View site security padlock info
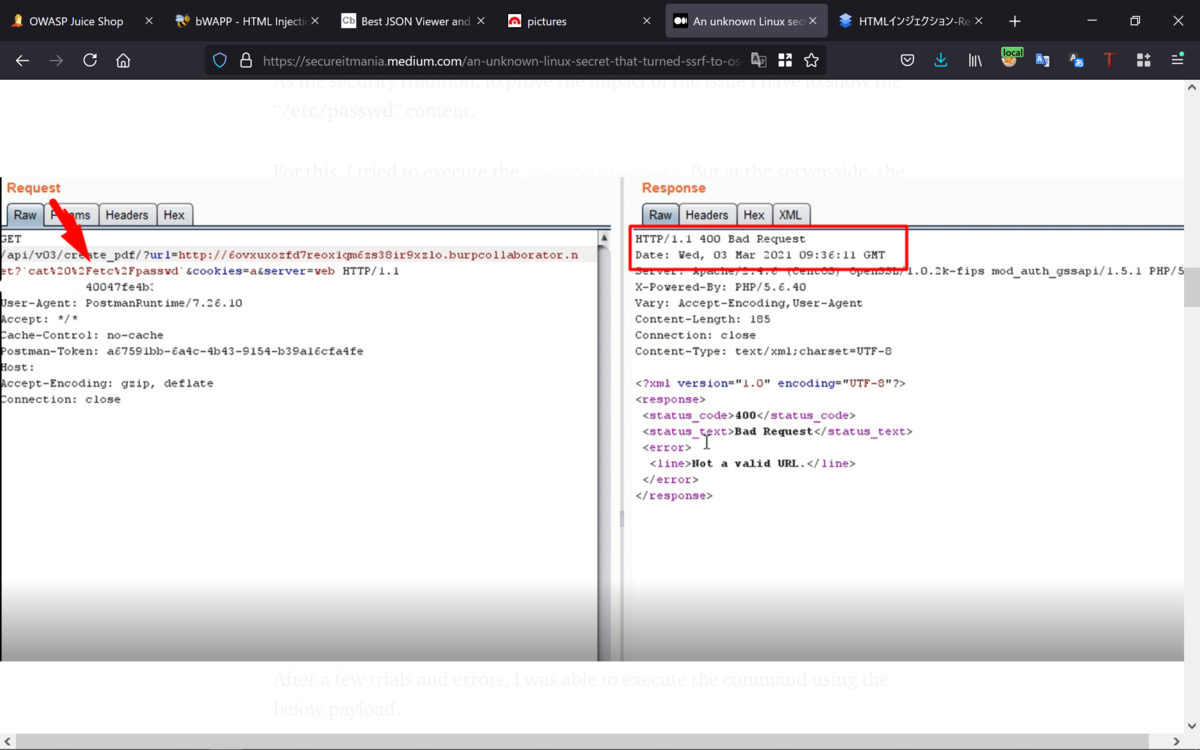Viewport: 1200px width, 750px height. [x=246, y=61]
